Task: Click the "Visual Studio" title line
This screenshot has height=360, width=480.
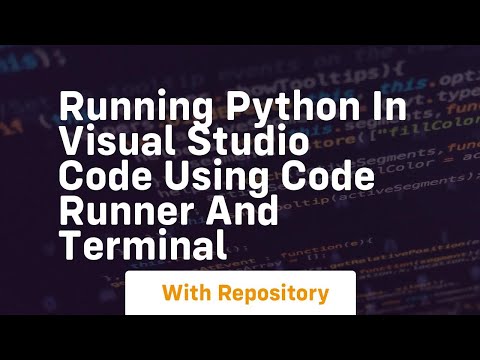Action: pos(184,140)
